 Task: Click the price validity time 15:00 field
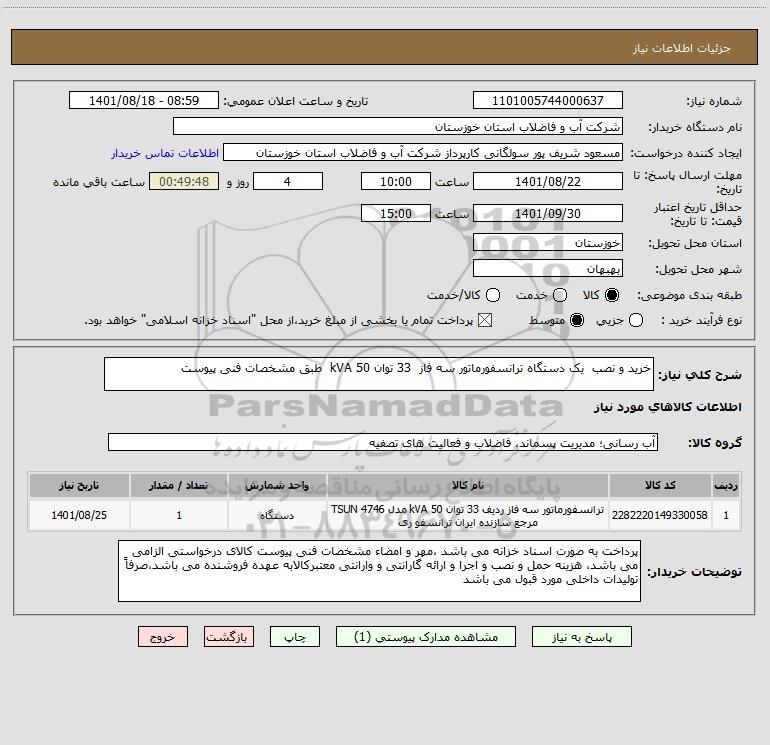tap(396, 214)
